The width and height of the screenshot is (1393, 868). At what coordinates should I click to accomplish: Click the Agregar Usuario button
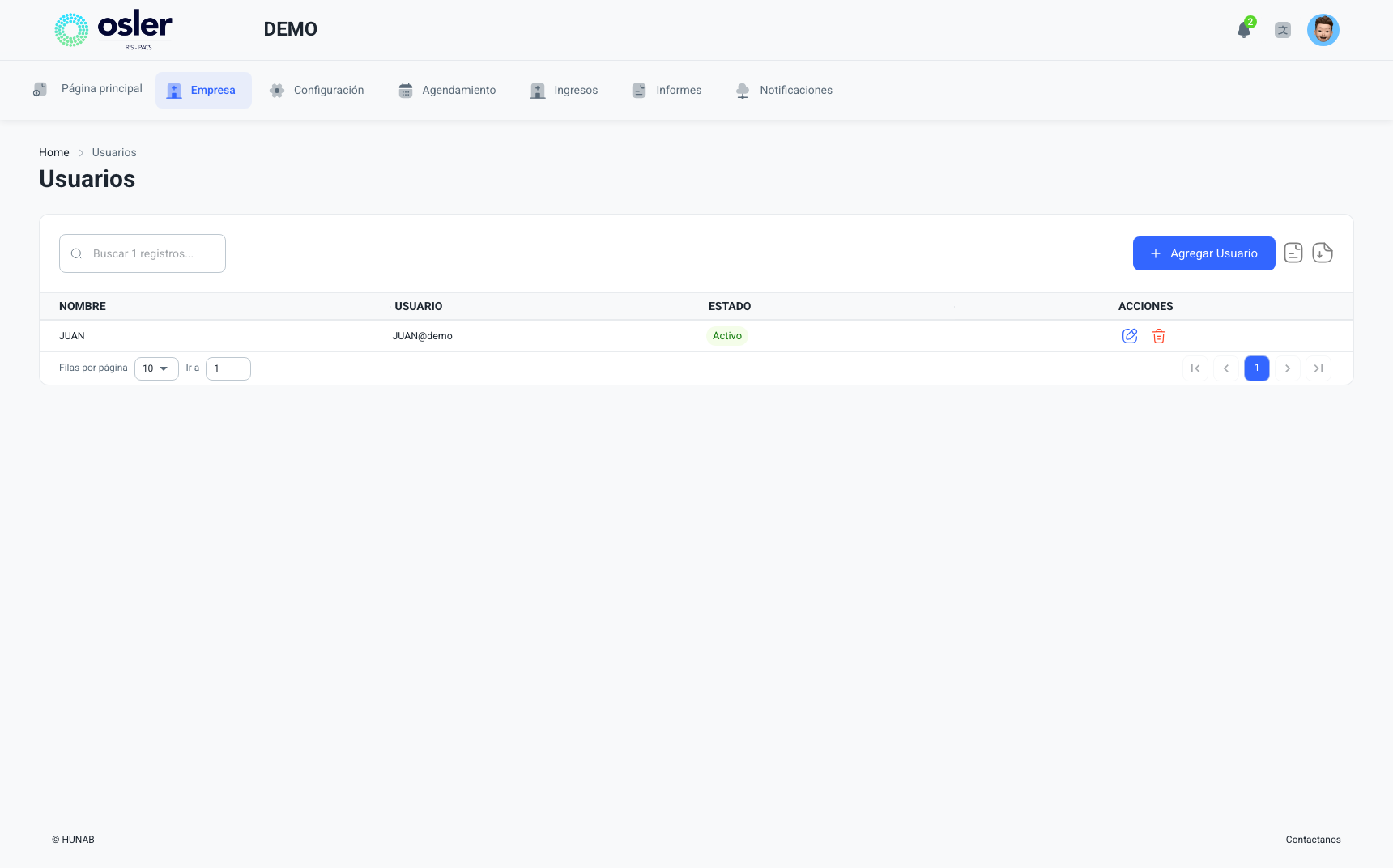(x=1204, y=253)
